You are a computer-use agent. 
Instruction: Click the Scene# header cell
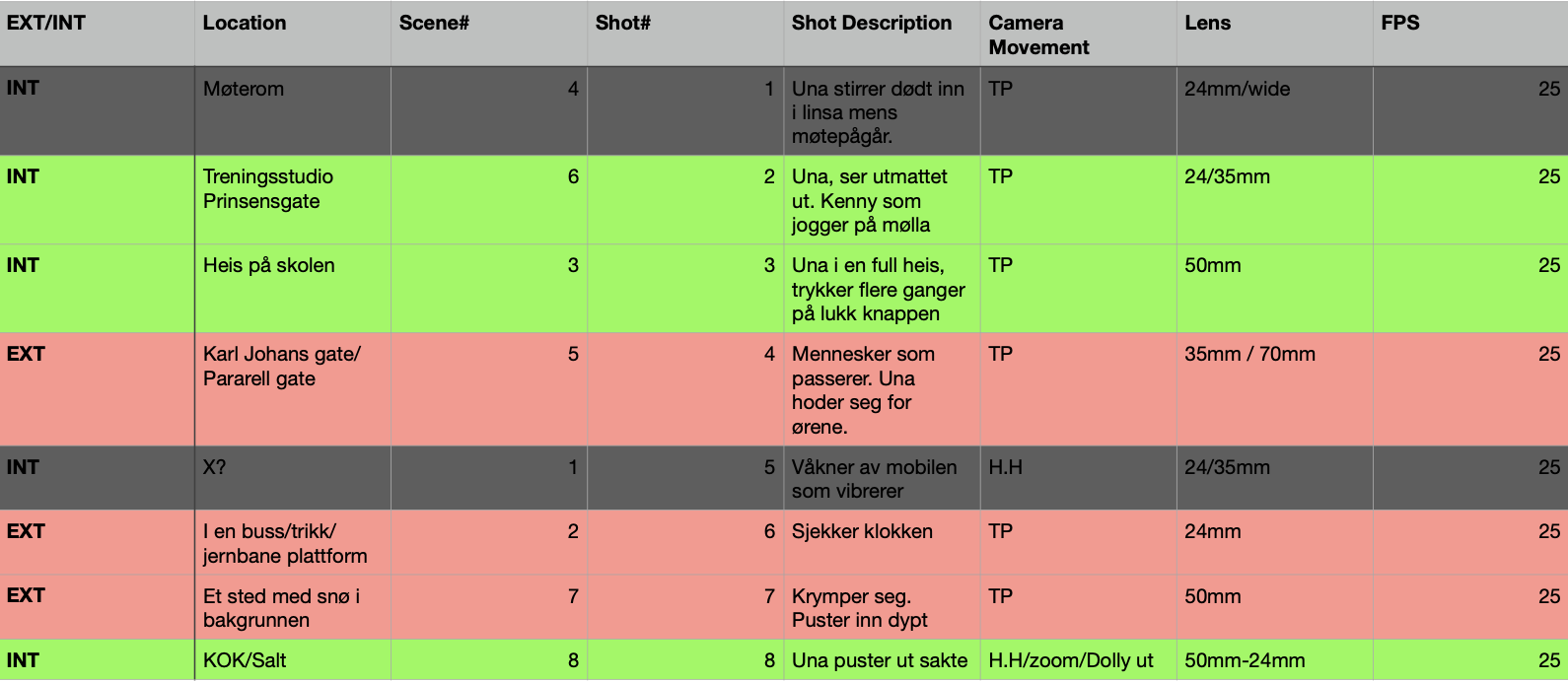coord(489,34)
